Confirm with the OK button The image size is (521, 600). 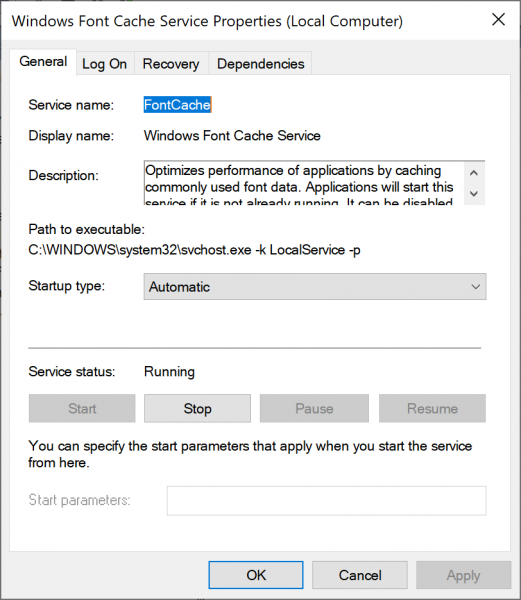(x=256, y=575)
